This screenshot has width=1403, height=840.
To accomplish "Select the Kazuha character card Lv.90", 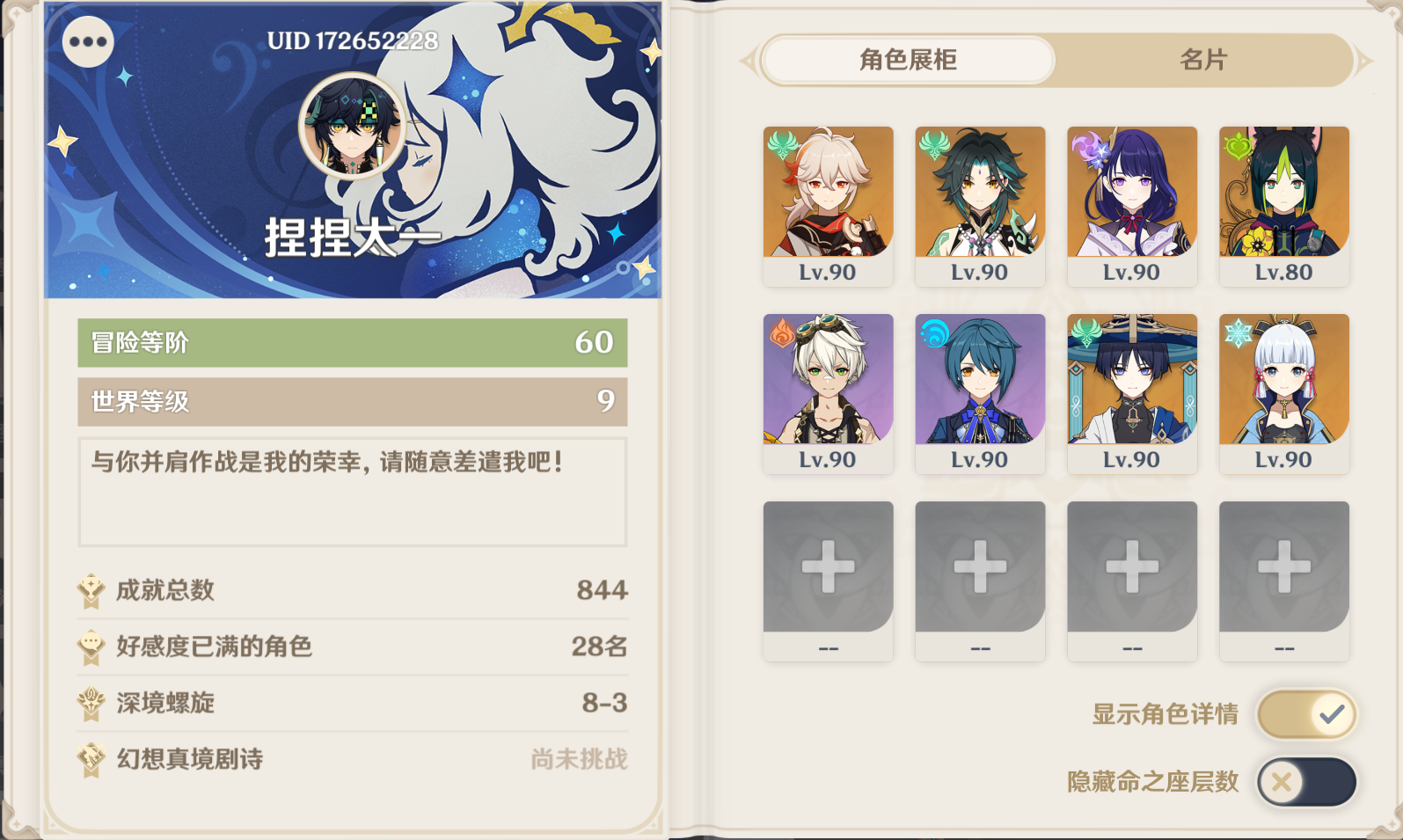I will pos(828,206).
